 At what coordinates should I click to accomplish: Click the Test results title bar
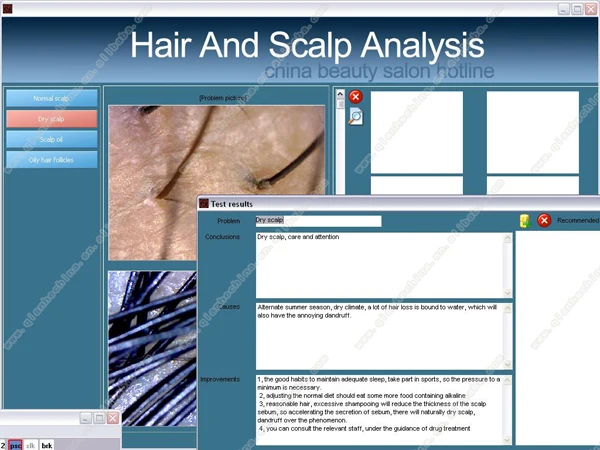[399, 204]
